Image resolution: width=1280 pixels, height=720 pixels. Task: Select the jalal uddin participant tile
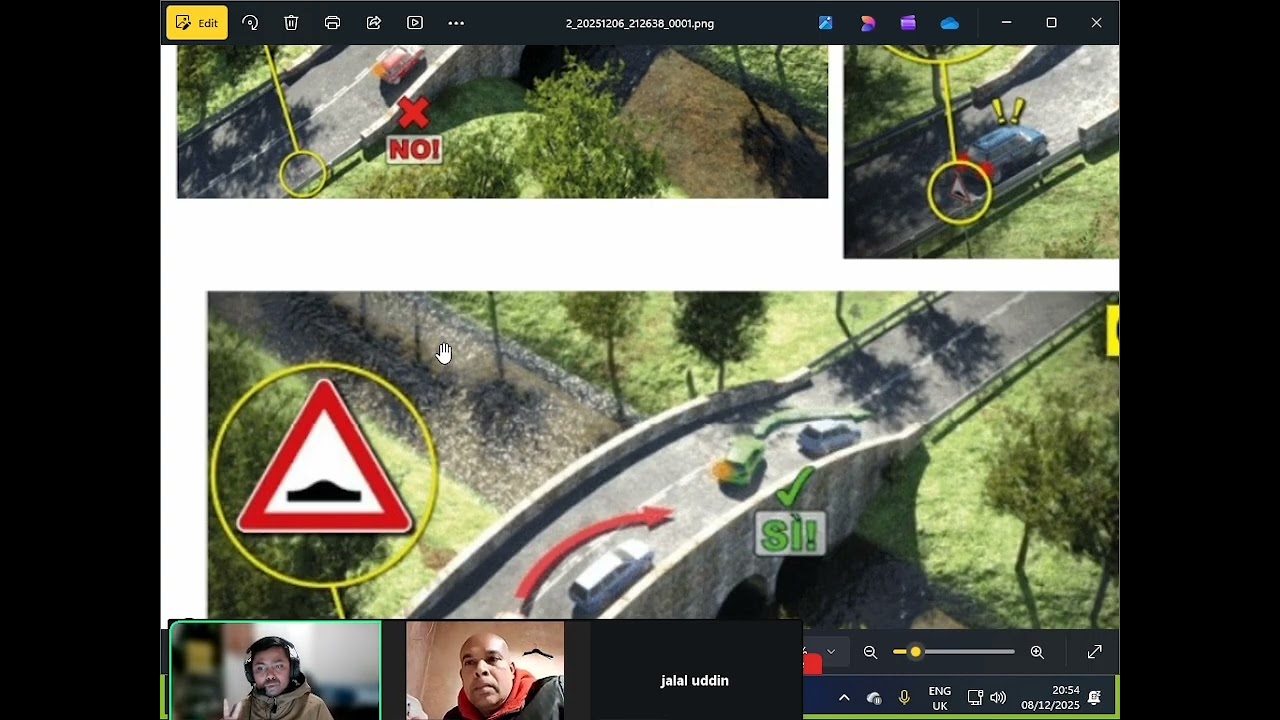coord(695,670)
